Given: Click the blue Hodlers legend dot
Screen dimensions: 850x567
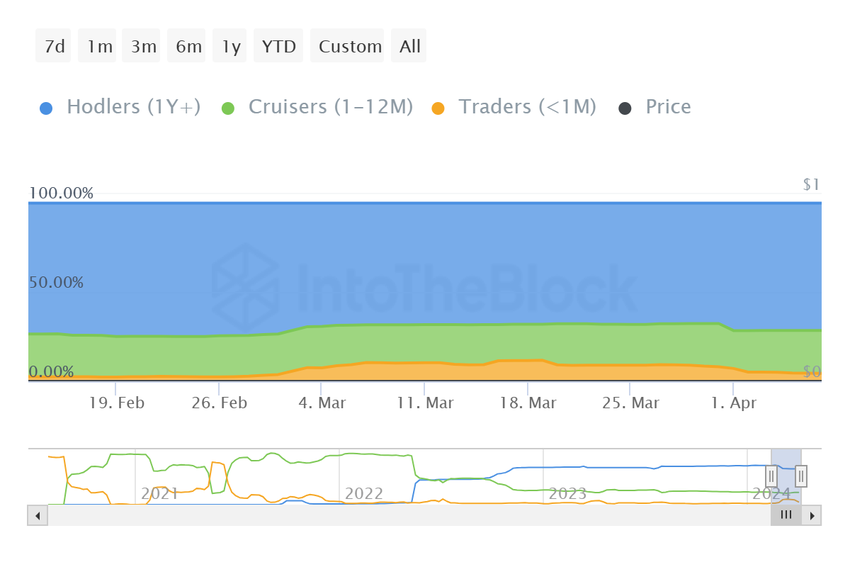Looking at the screenshot, I should pyautogui.click(x=46, y=108).
